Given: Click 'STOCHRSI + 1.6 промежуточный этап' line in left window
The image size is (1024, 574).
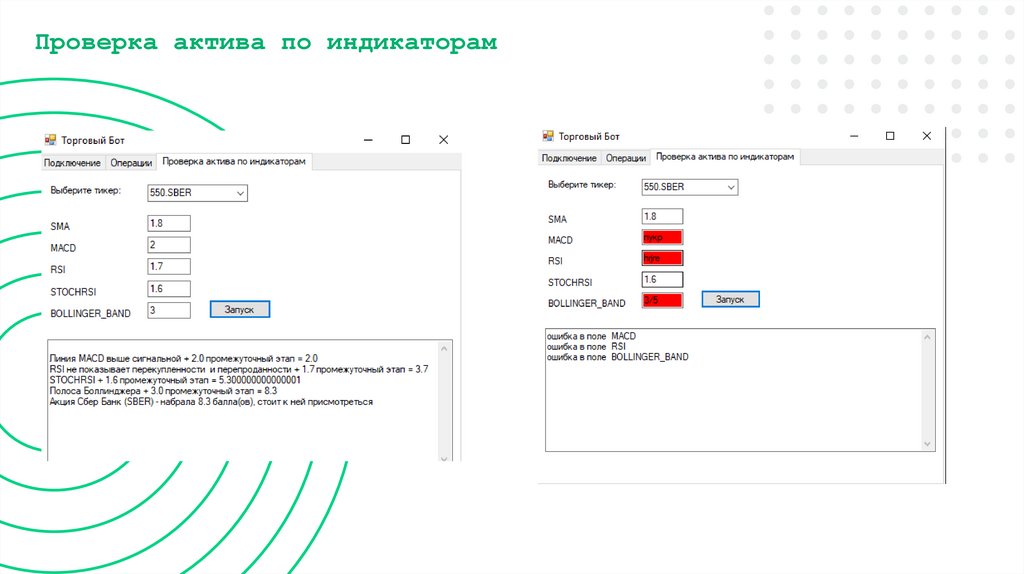Looking at the screenshot, I should tap(175, 380).
